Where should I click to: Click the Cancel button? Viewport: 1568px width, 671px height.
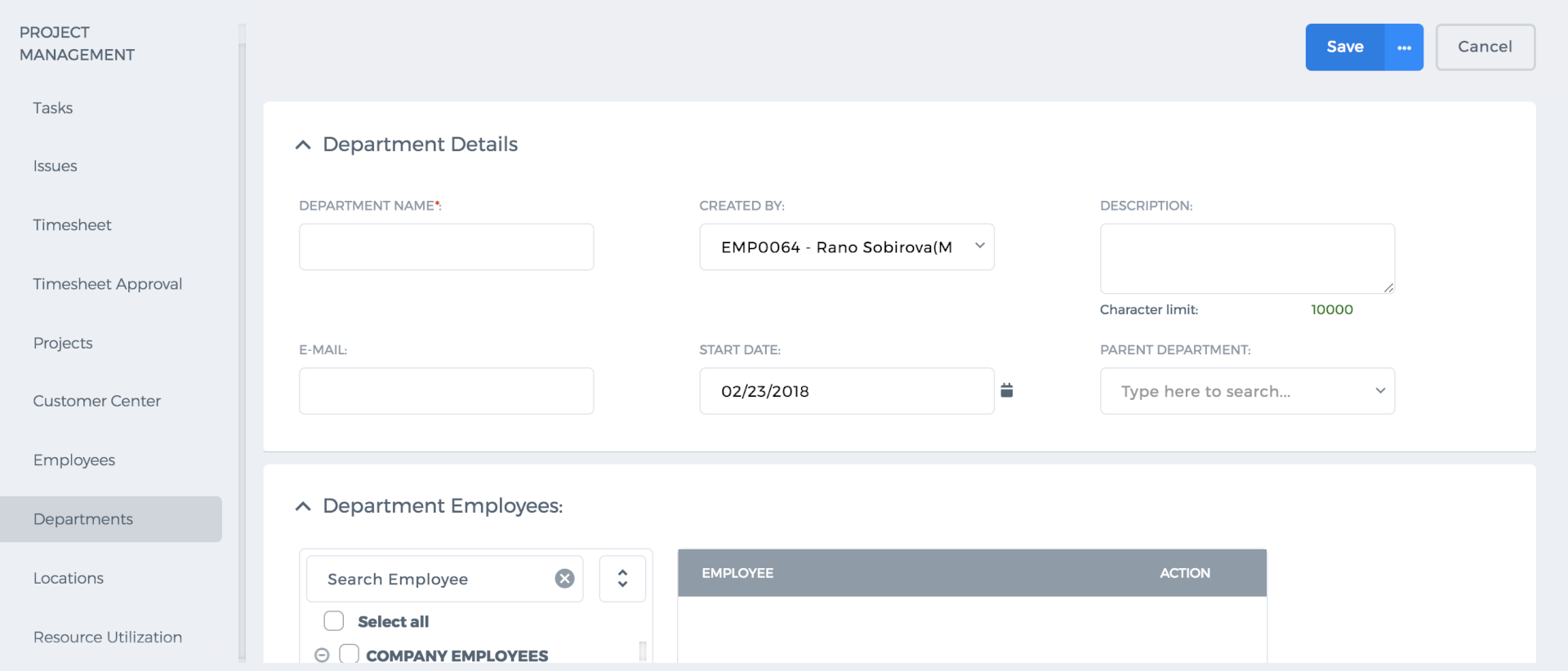click(1486, 47)
